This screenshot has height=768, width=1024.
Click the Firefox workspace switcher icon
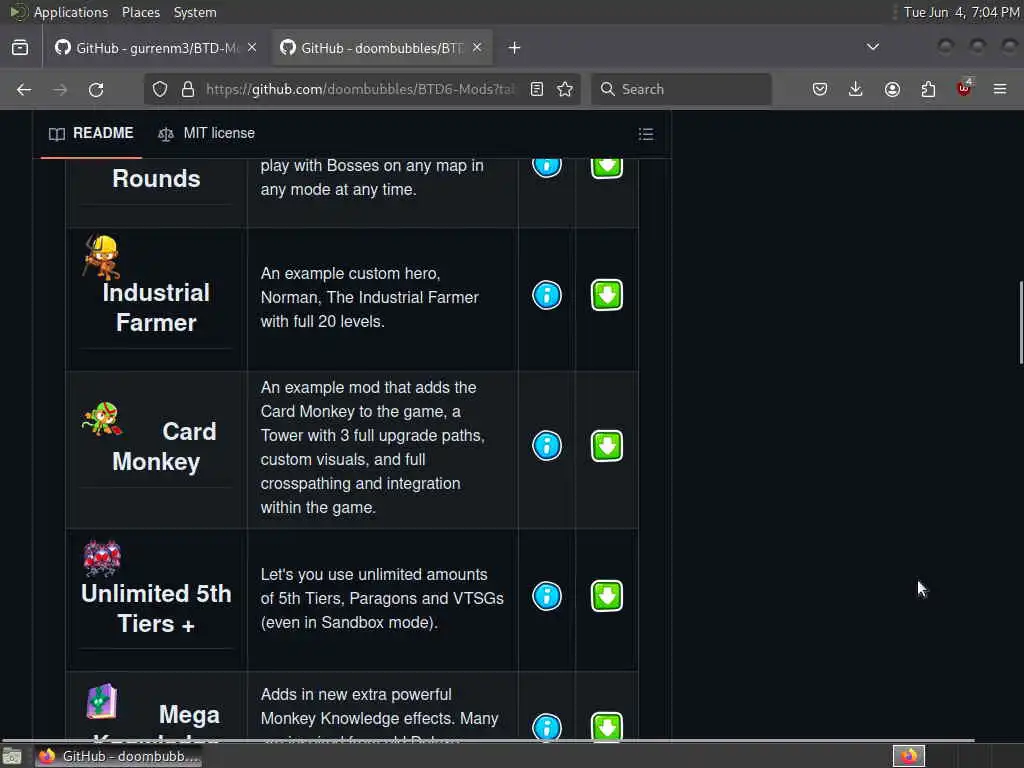tap(909, 756)
